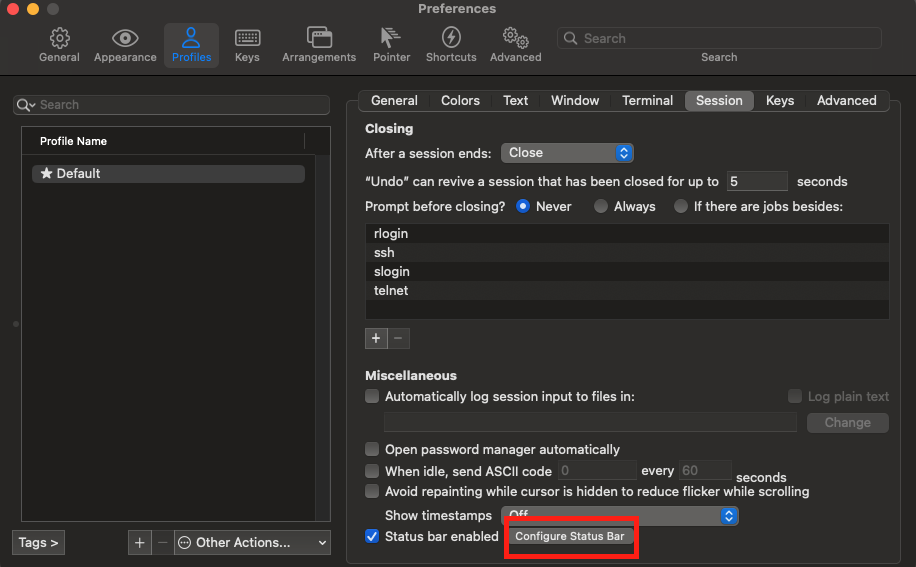Click the log folder path field
Viewport: 916px width, 567px height.
coord(590,422)
